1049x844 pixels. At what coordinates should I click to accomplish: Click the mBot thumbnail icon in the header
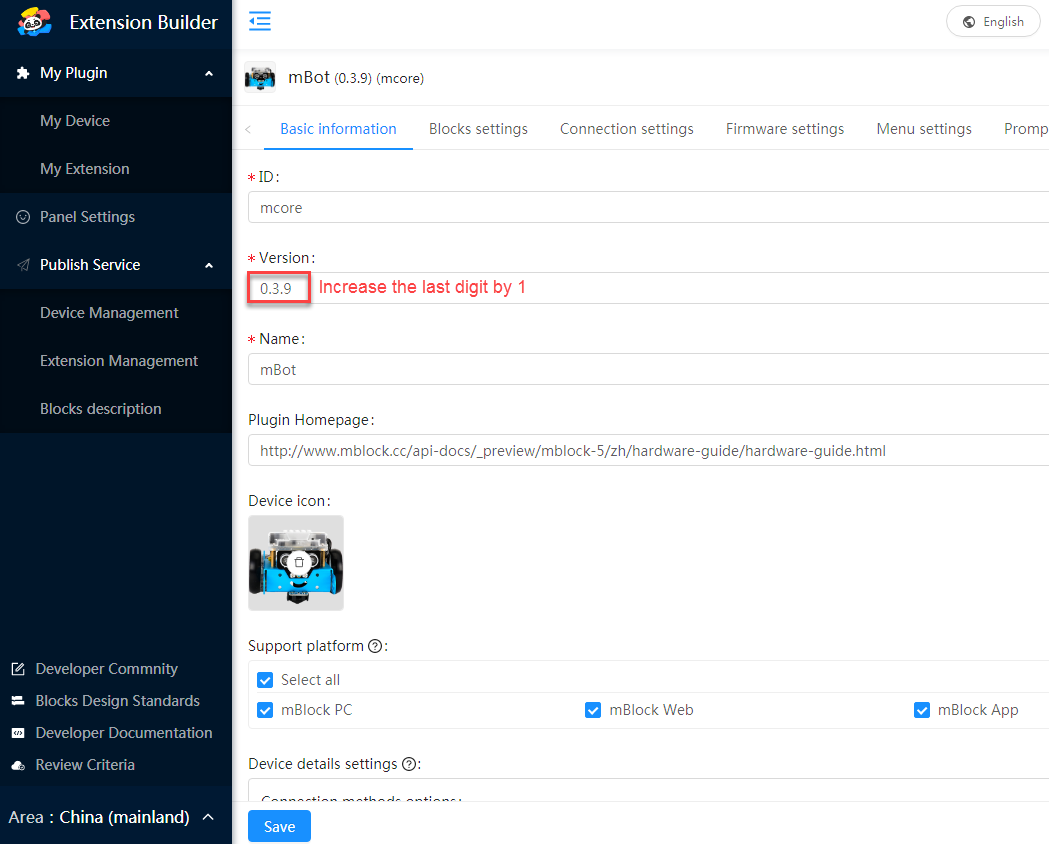260,78
